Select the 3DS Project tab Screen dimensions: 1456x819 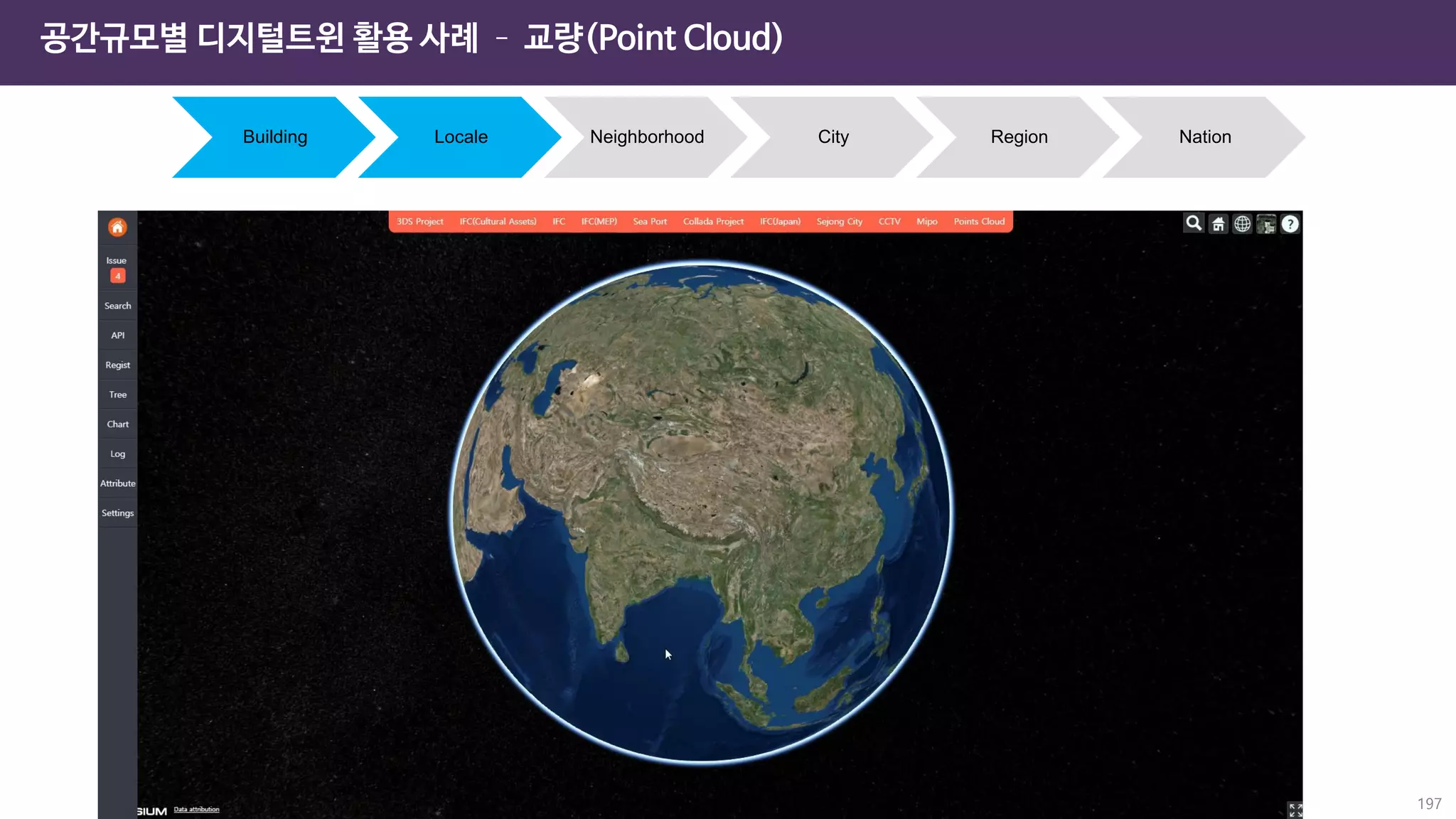pyautogui.click(x=419, y=222)
